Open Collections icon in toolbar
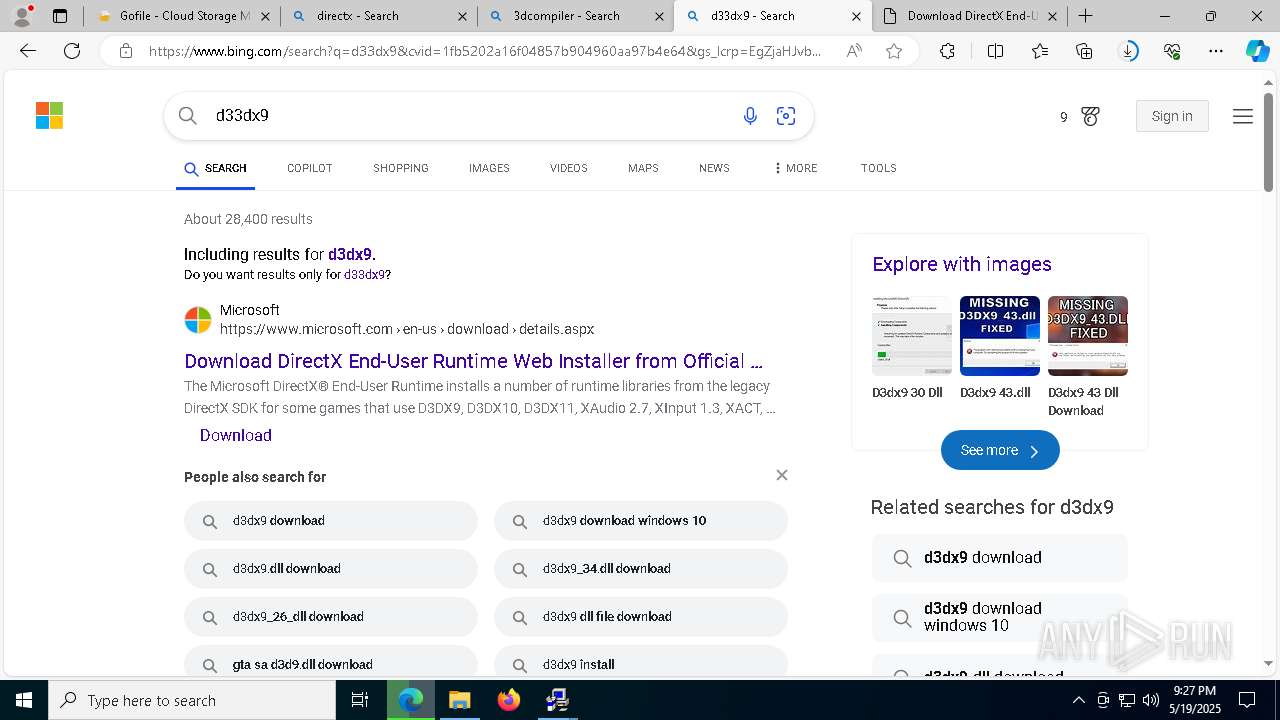Image resolution: width=1280 pixels, height=720 pixels. click(x=1084, y=51)
